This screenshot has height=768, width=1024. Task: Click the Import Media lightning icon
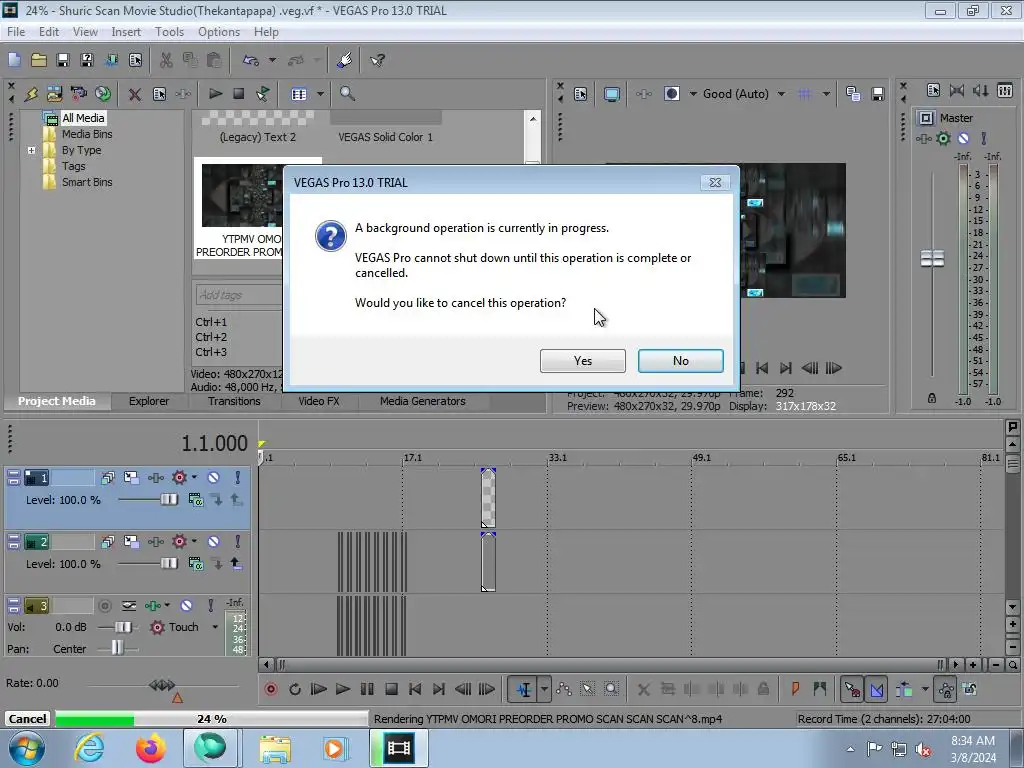pos(31,94)
